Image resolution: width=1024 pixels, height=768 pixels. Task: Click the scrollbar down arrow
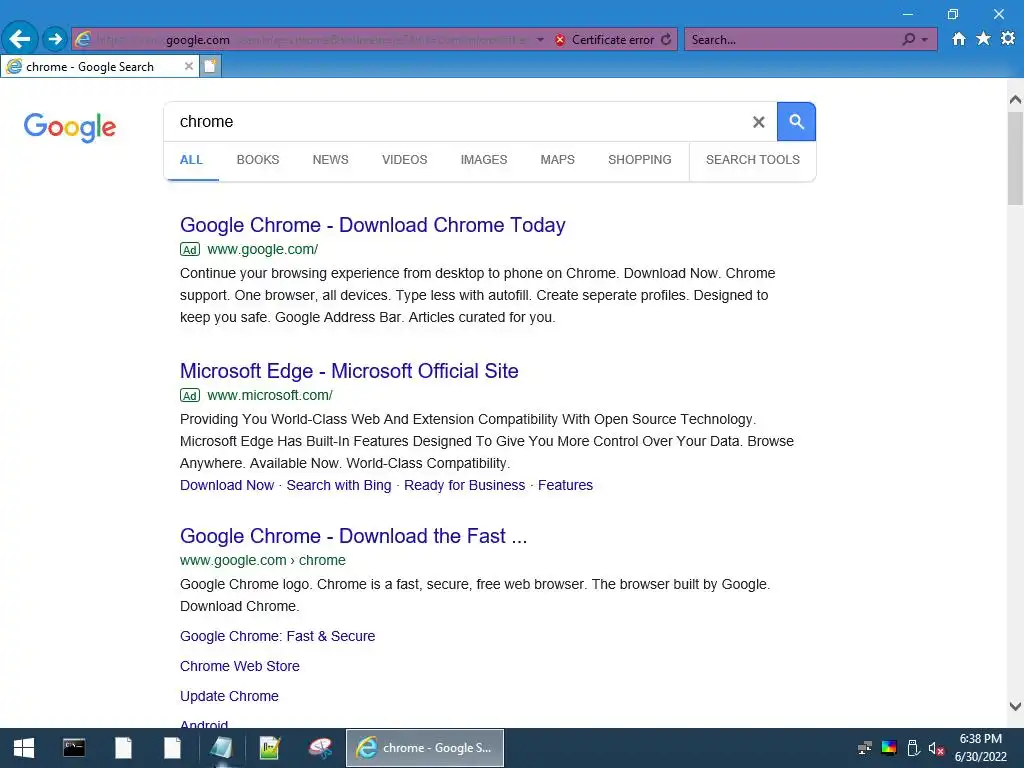[x=1015, y=706]
